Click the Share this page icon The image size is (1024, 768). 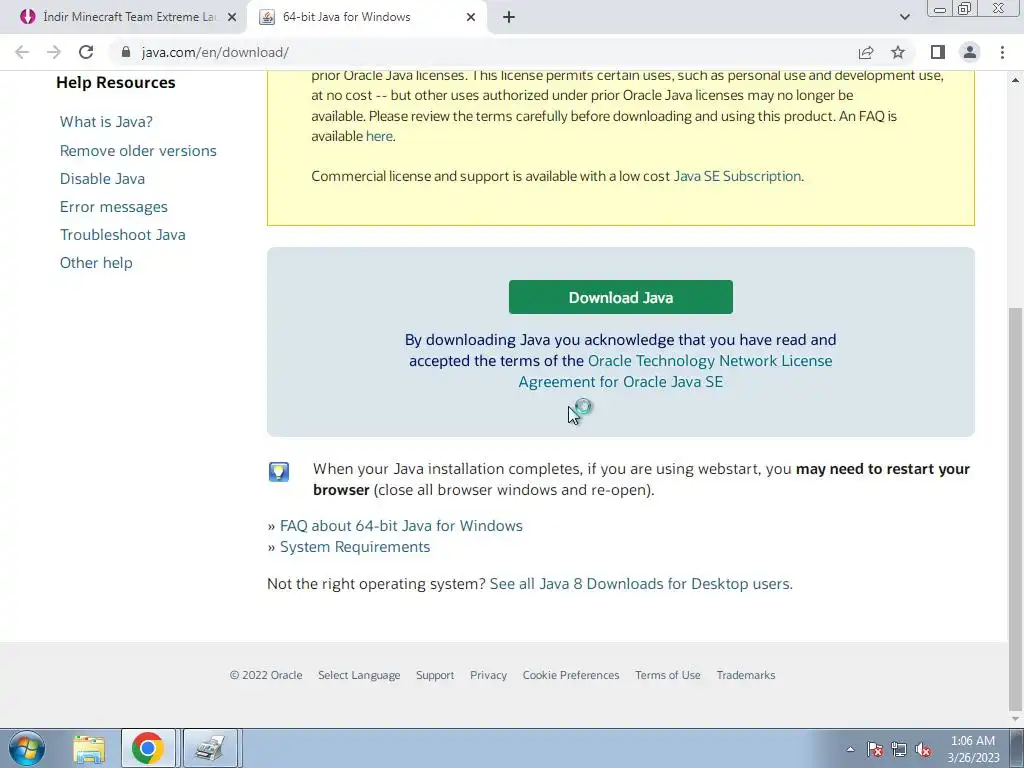[866, 52]
